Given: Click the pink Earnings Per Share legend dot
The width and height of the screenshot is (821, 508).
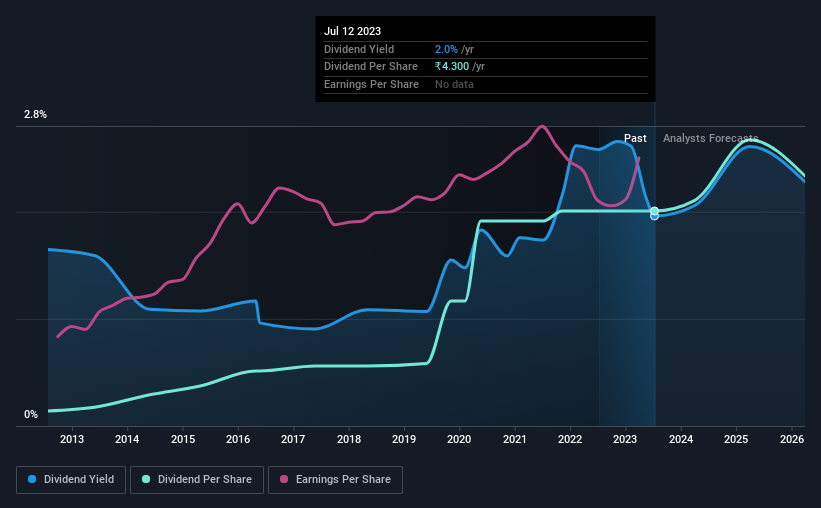Looking at the screenshot, I should pyautogui.click(x=284, y=479).
